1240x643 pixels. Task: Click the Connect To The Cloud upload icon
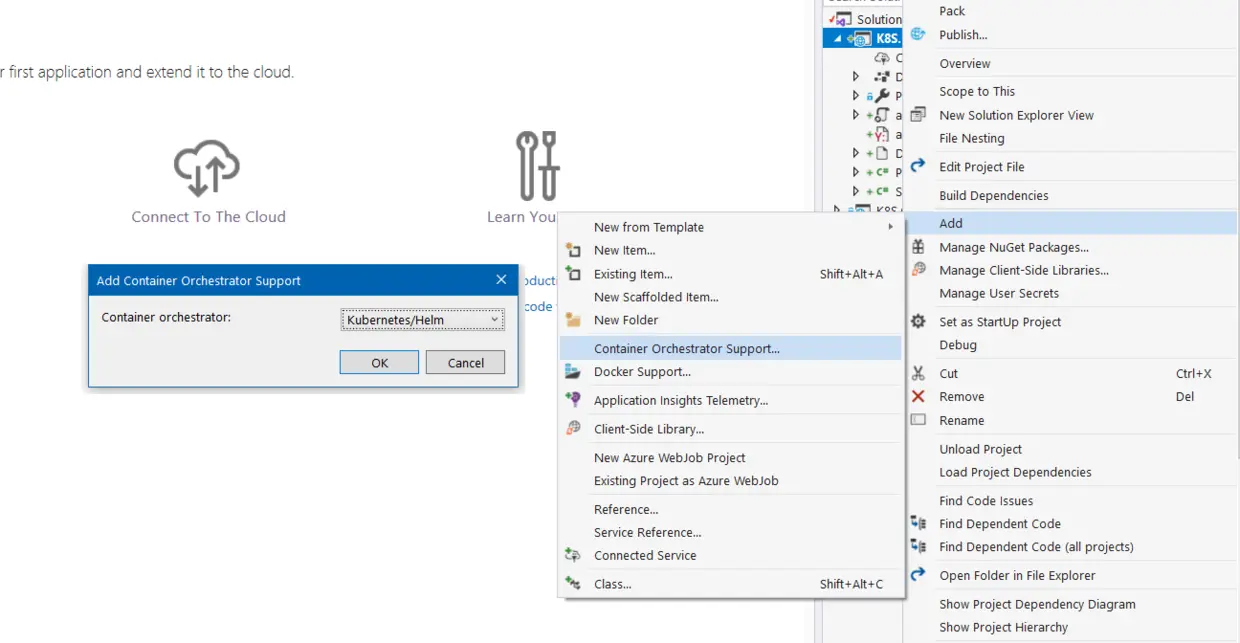pyautogui.click(x=207, y=167)
